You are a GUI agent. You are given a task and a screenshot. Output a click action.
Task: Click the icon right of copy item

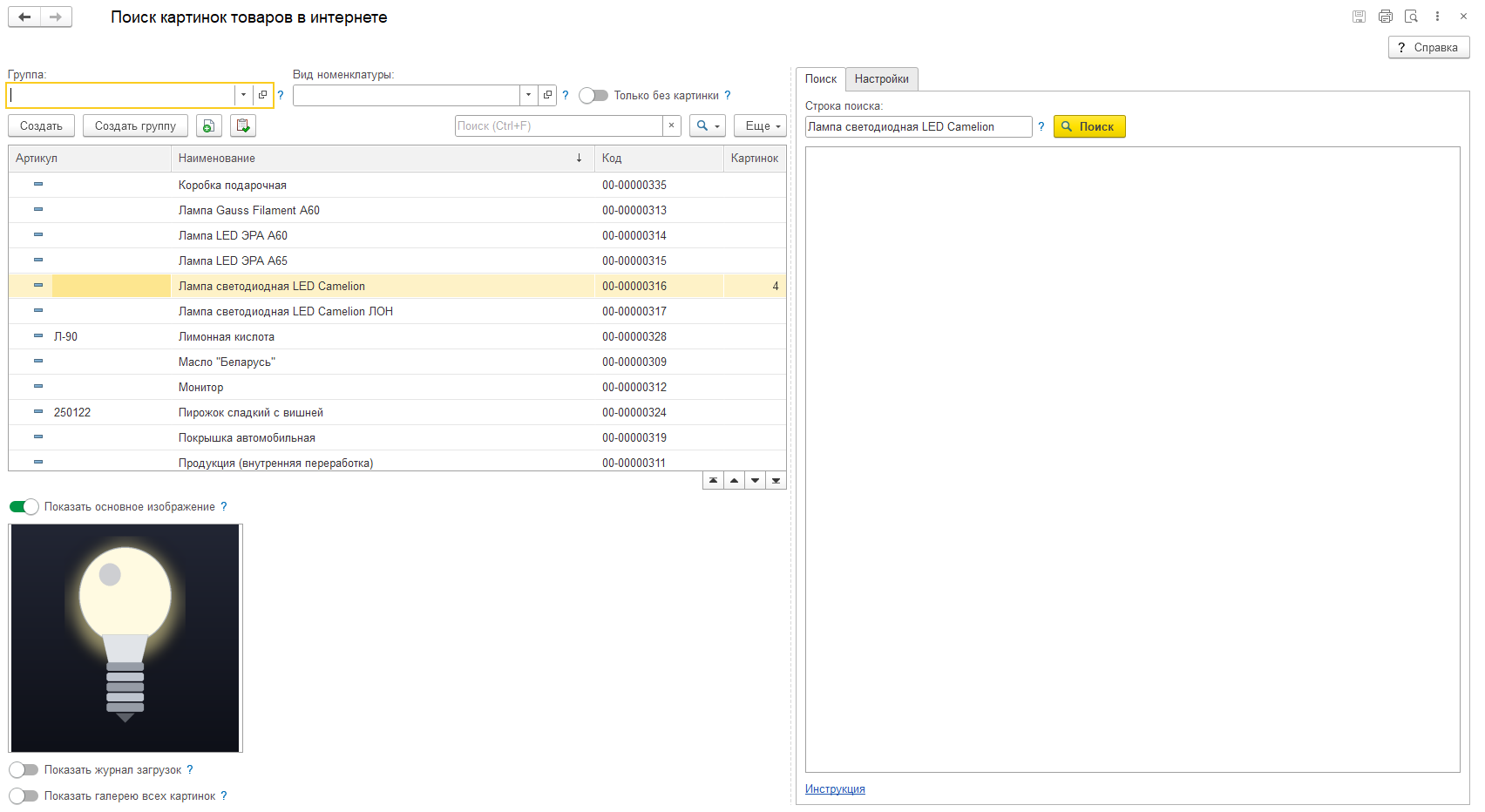pos(243,126)
